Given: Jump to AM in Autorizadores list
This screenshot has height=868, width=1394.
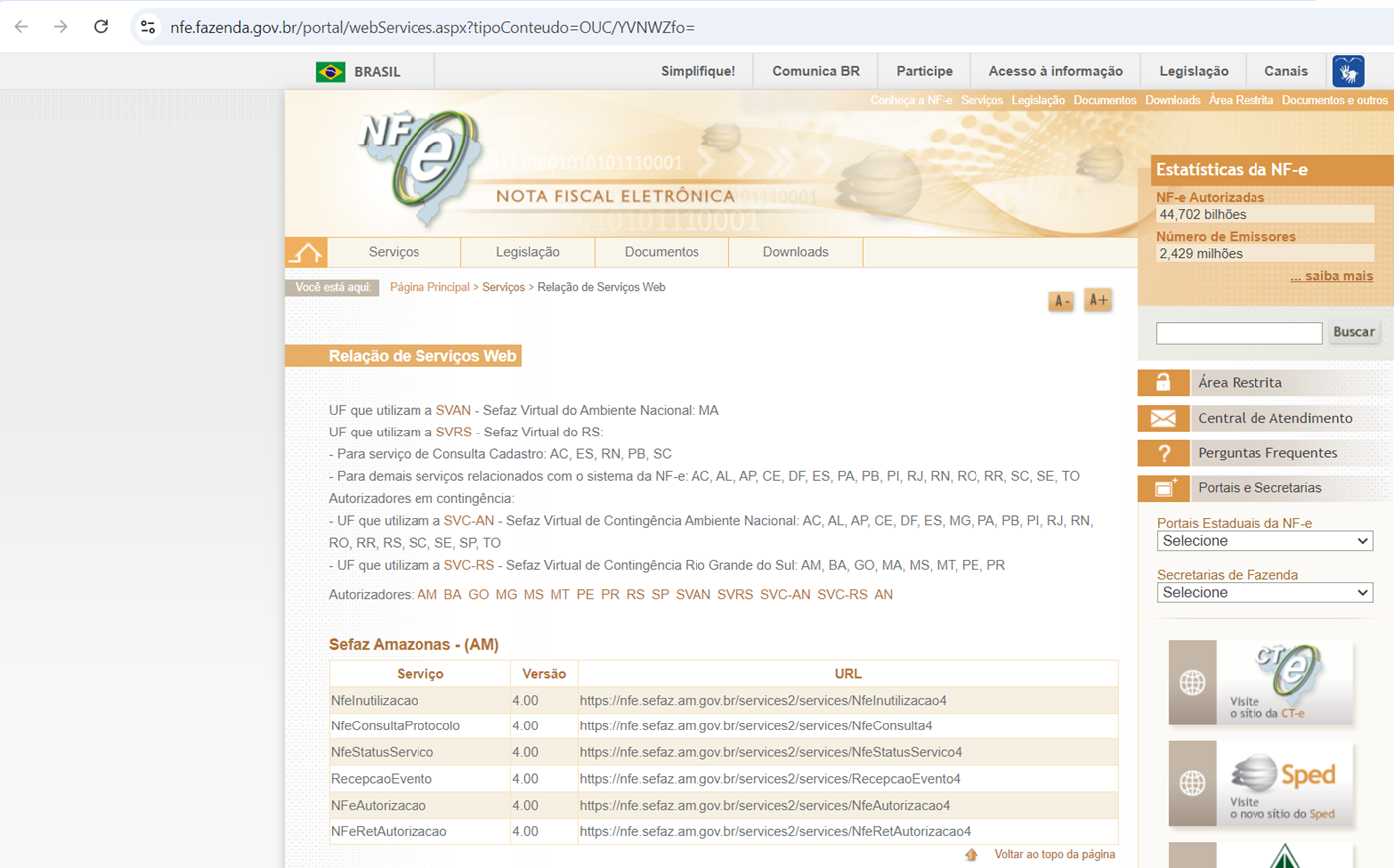Looking at the screenshot, I should tap(427, 595).
